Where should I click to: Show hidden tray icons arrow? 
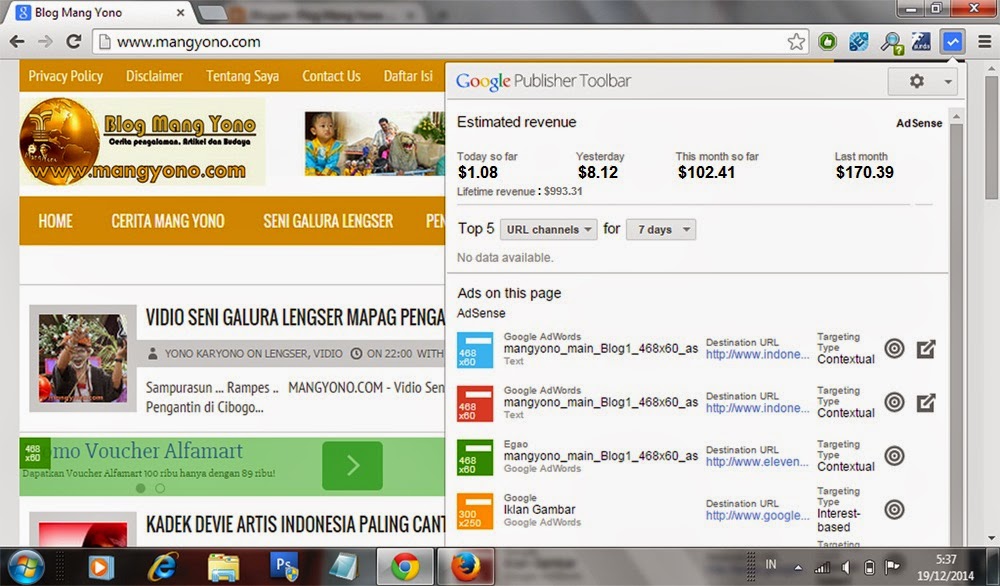click(x=798, y=568)
